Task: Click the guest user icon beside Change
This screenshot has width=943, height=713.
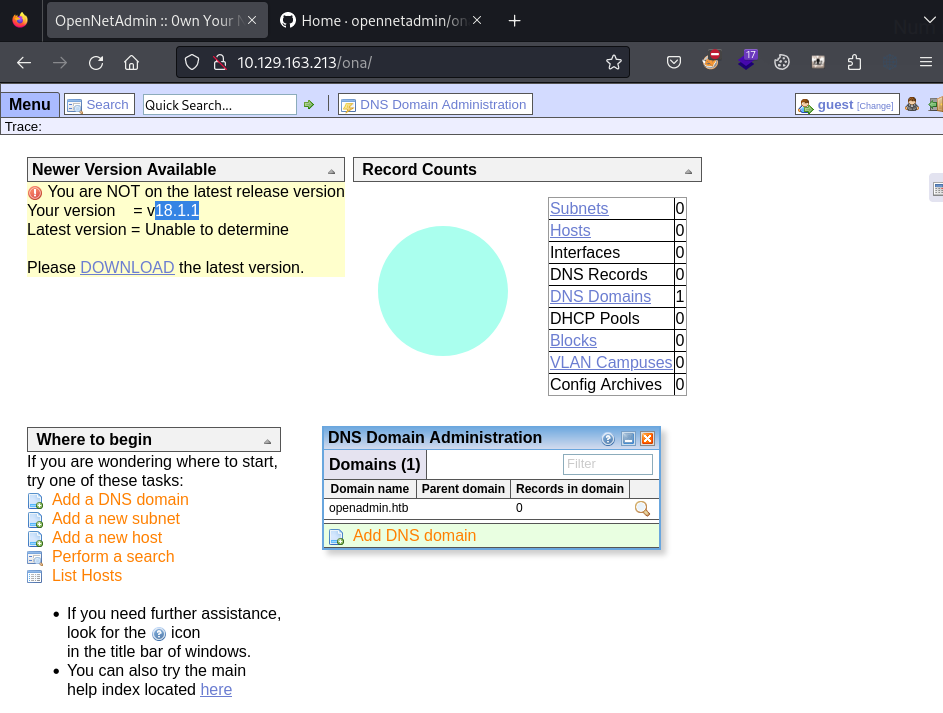Action: pyautogui.click(x=805, y=104)
